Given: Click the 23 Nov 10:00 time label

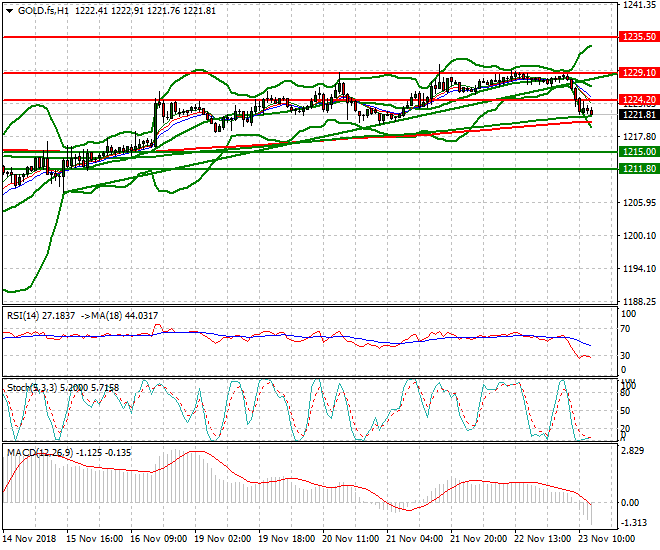Looking at the screenshot, I should coord(607,539).
